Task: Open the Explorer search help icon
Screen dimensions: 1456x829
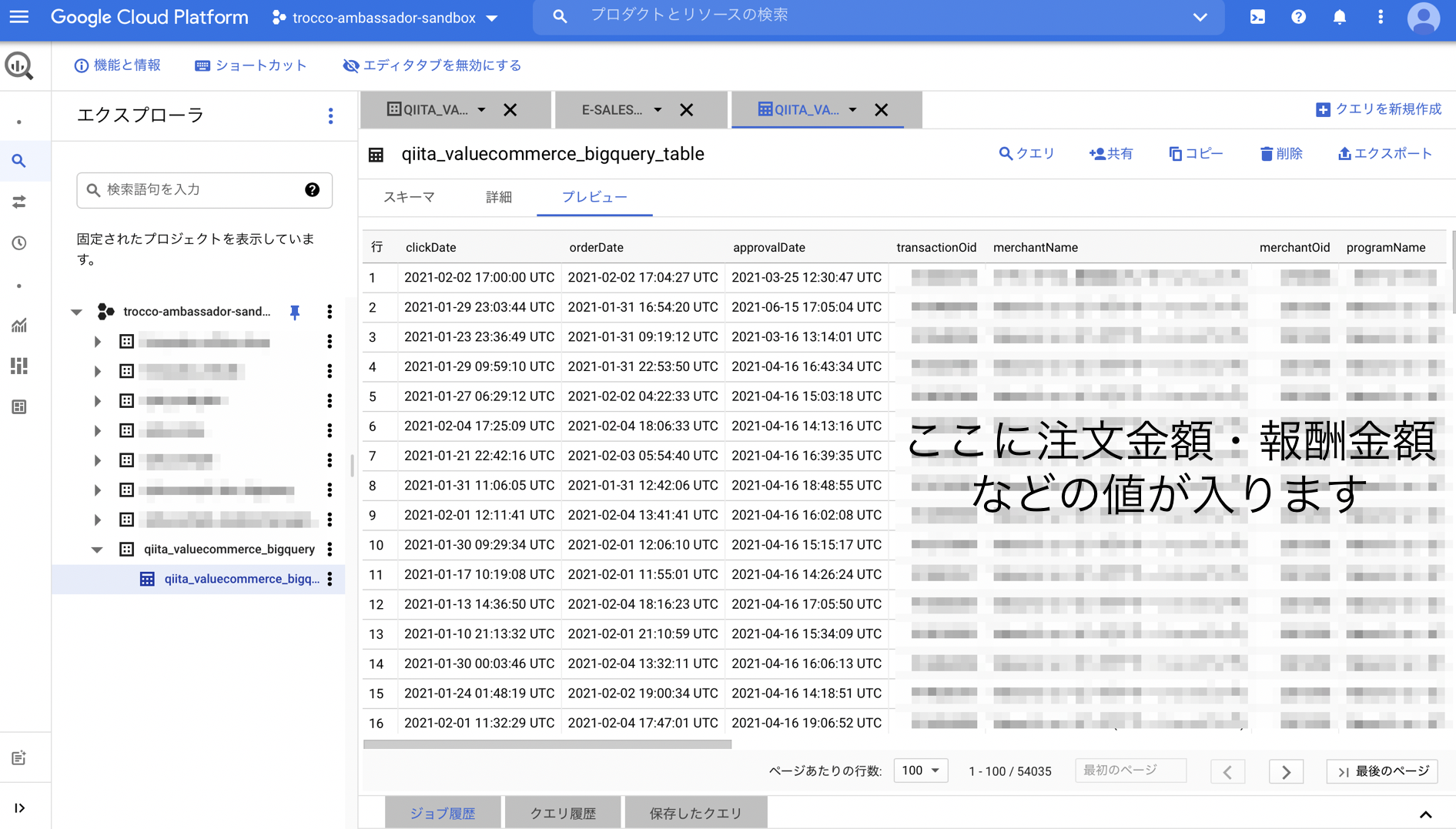Action: point(312,189)
